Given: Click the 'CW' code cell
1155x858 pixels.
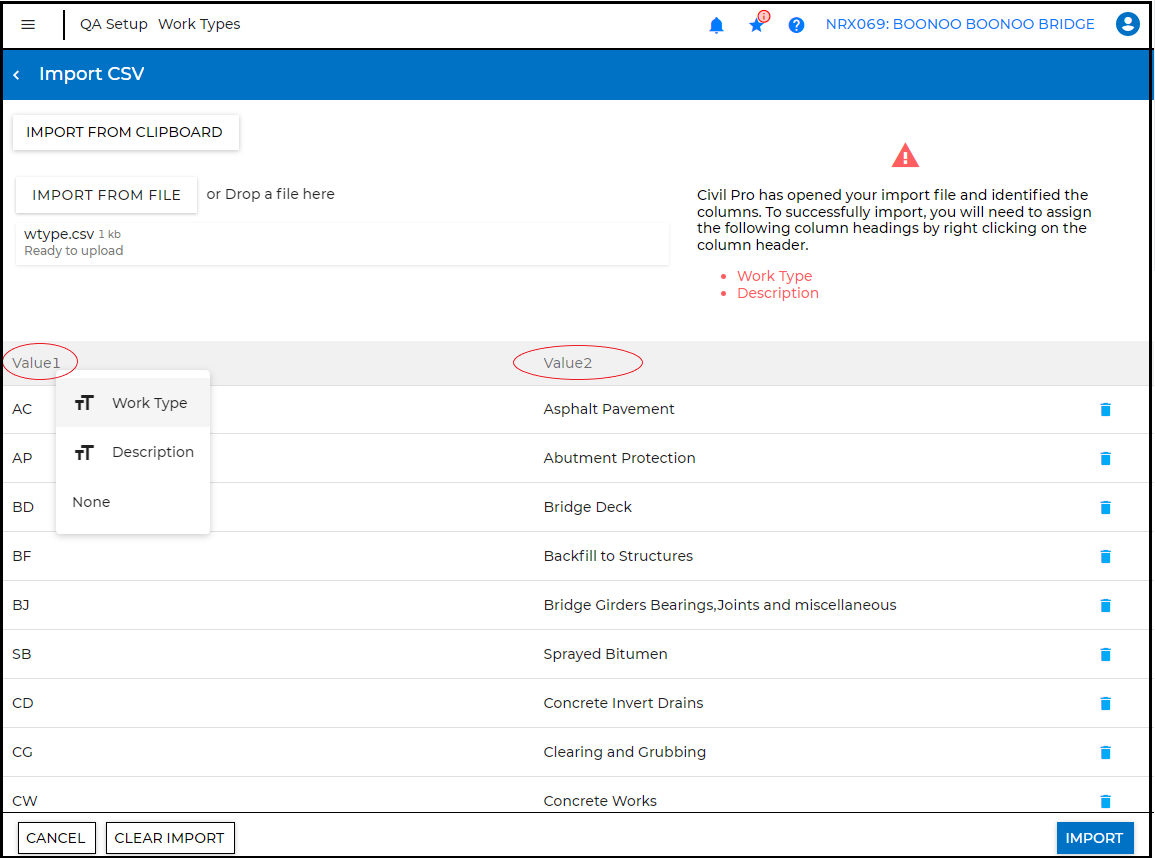Looking at the screenshot, I should pos(24,801).
